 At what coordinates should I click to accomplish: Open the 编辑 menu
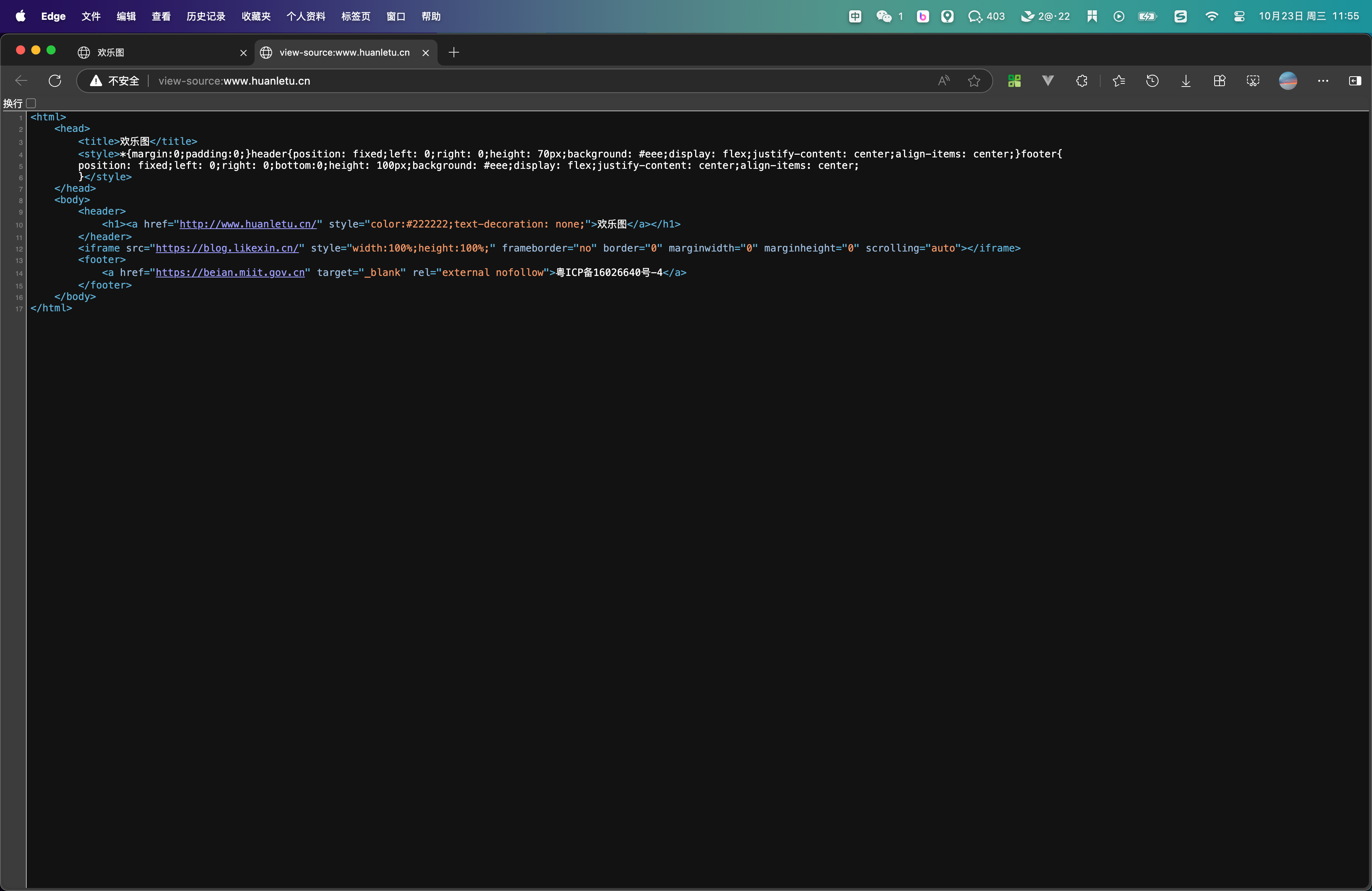pos(126,16)
